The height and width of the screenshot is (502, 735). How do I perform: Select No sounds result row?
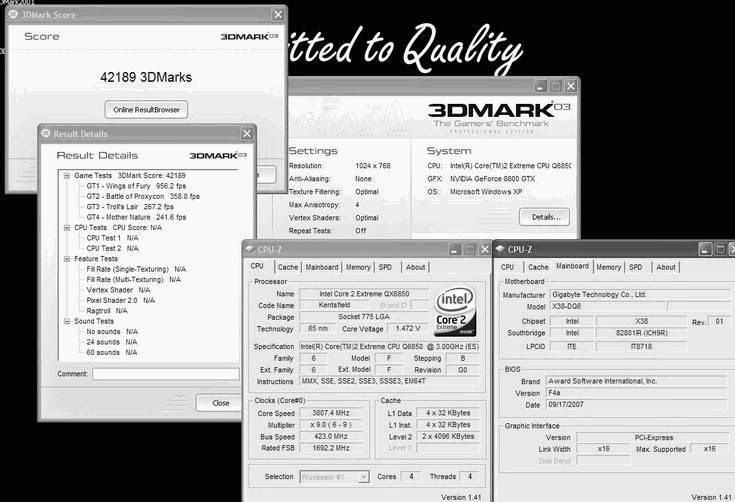[112, 331]
